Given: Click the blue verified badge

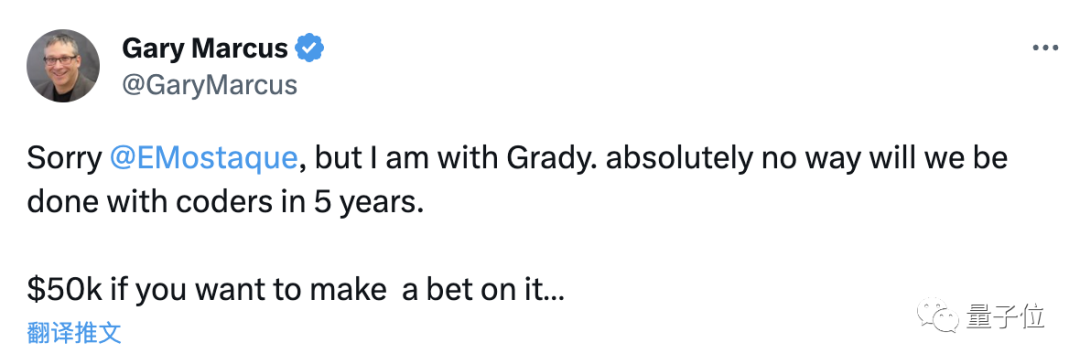Looking at the screenshot, I should 310,48.
